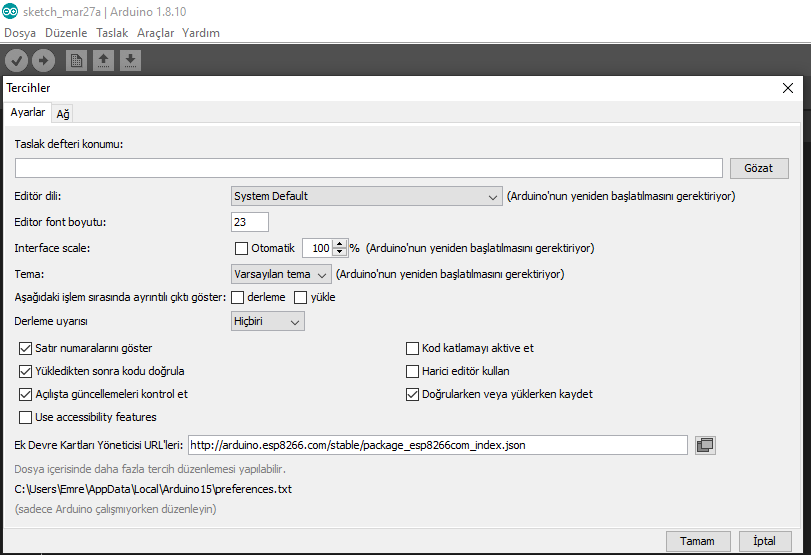Toggle Doğrularken veya yüklerken kaydet
This screenshot has width=811, height=555.
coord(412,394)
